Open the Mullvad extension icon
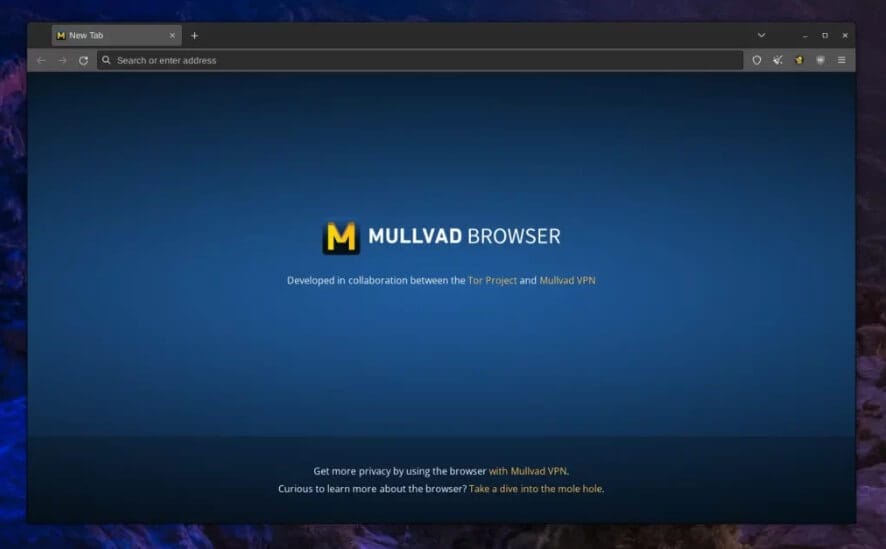 (799, 60)
